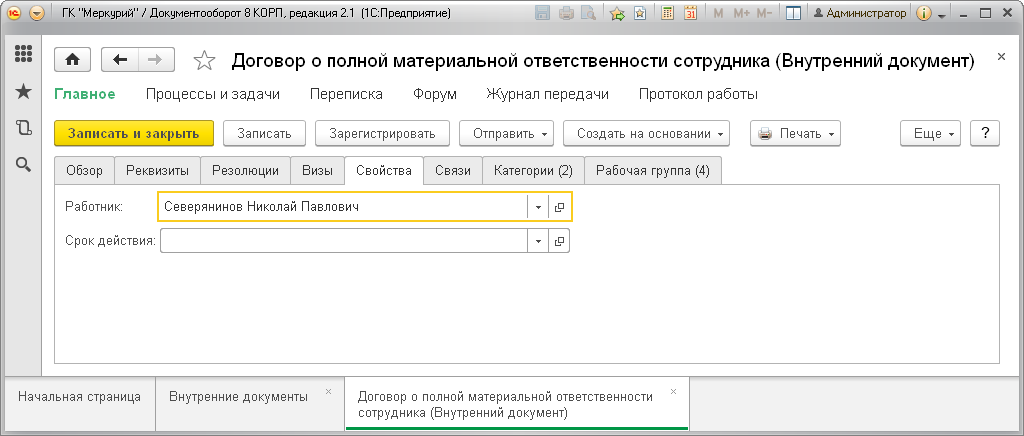Click Записать и закрыть button
This screenshot has width=1024, height=436.
pos(134,133)
